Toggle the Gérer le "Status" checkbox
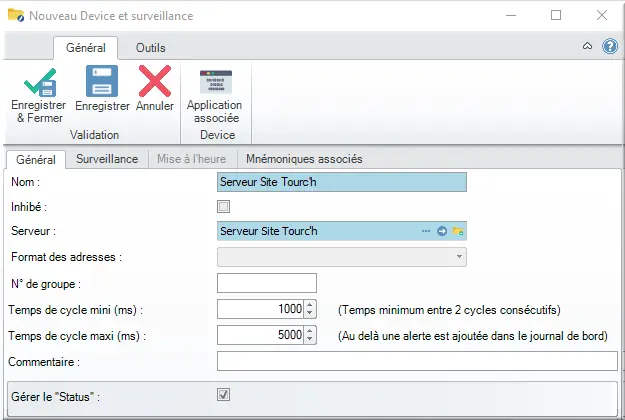This screenshot has width=625, height=420. click(223, 395)
